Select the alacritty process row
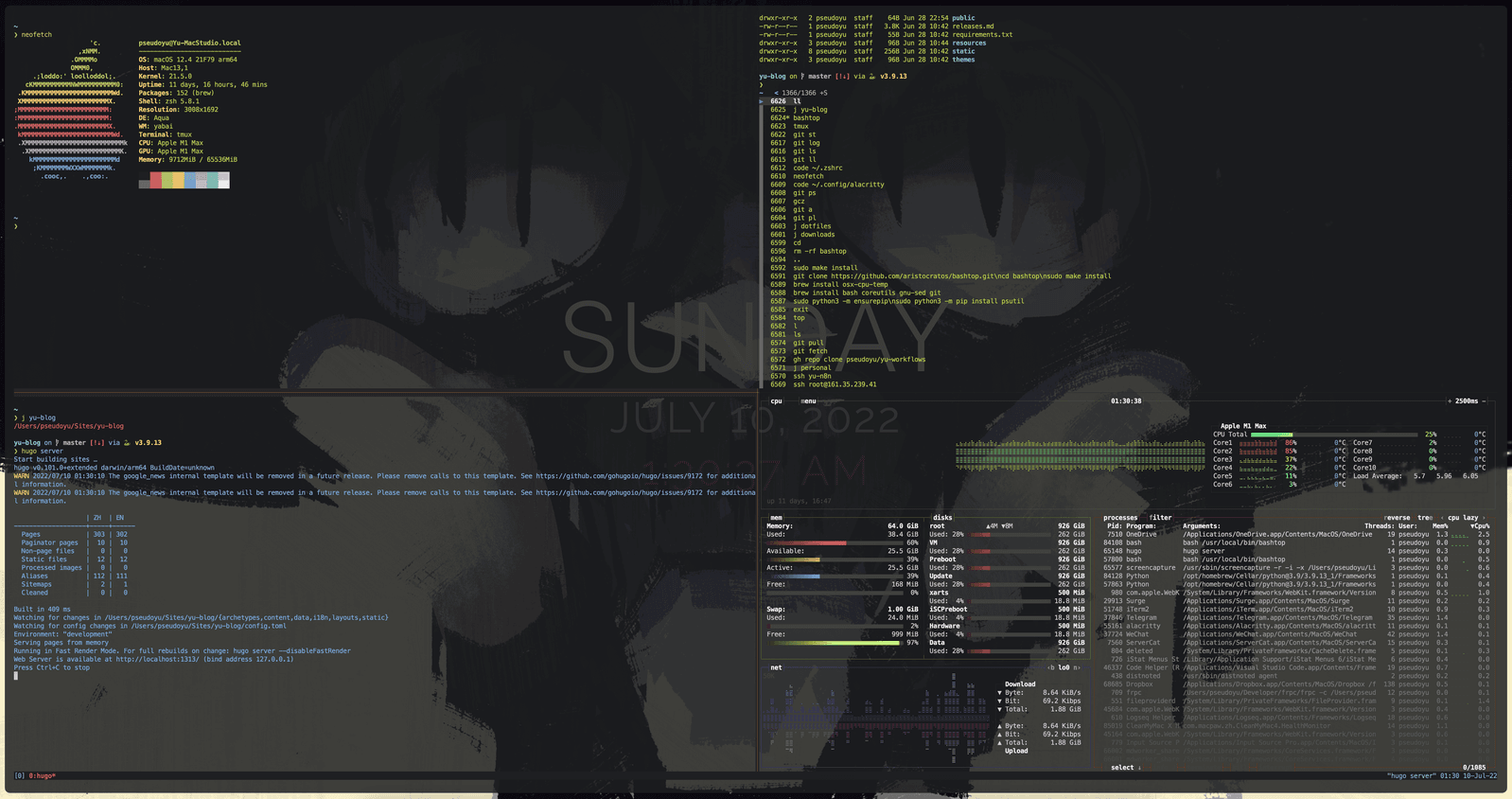The image size is (1512, 799). [x=1296, y=626]
